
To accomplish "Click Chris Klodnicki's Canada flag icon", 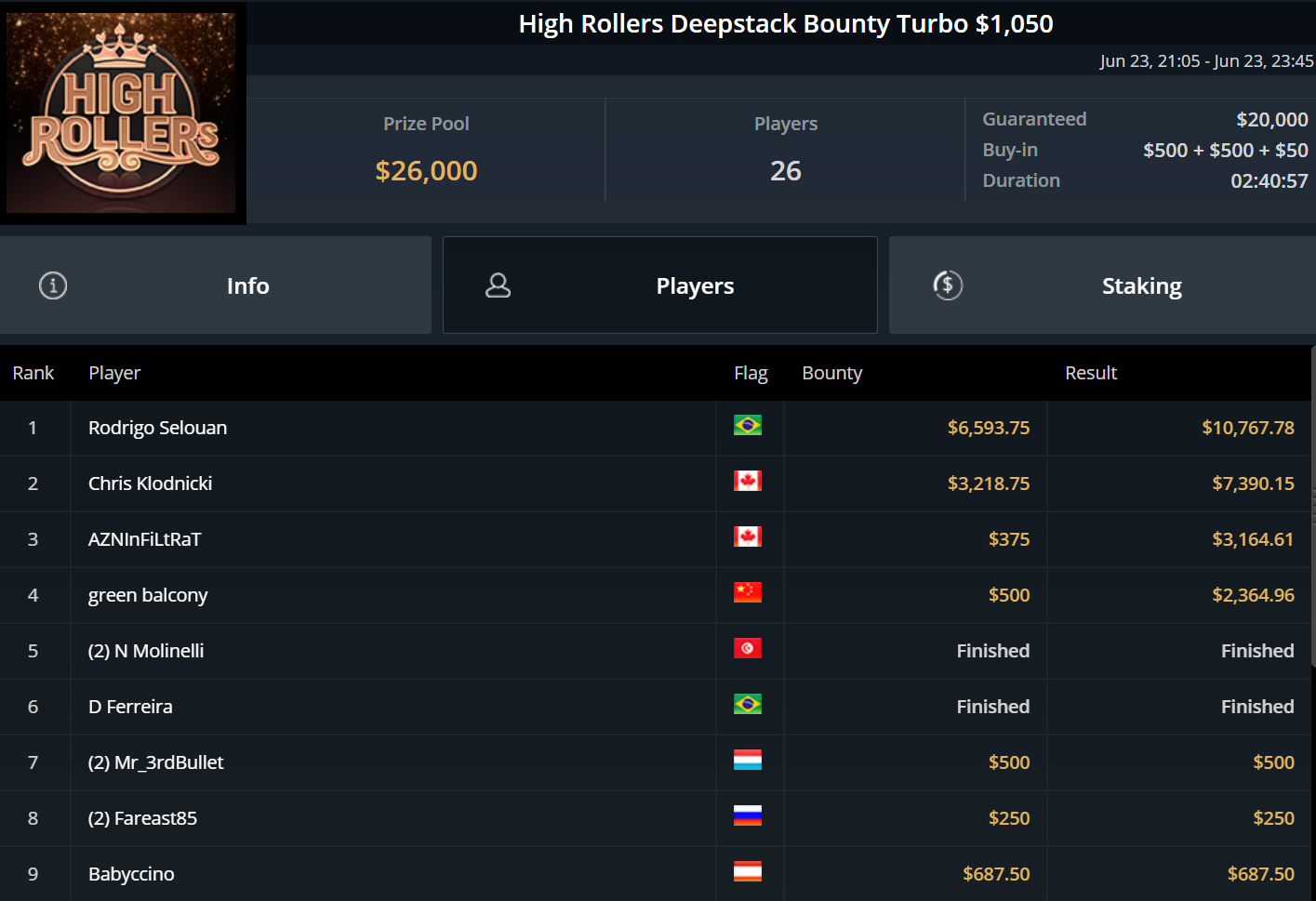I will point(747,482).
